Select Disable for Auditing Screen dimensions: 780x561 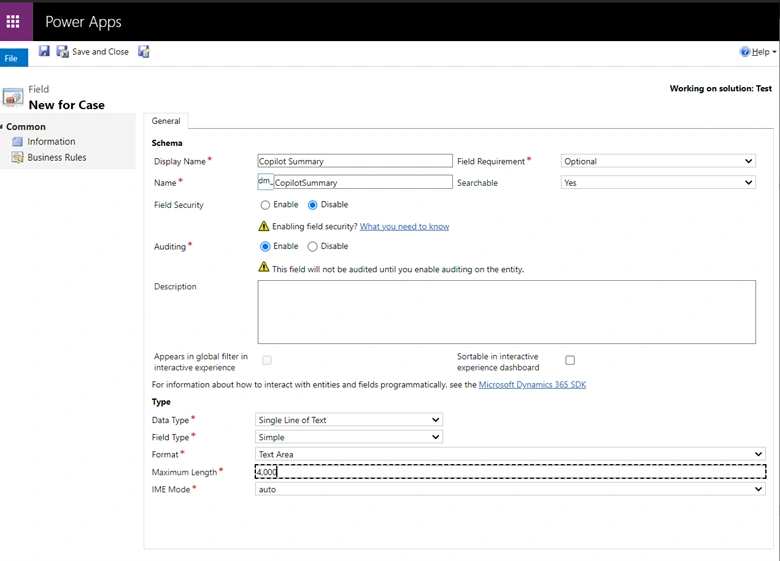(x=312, y=247)
